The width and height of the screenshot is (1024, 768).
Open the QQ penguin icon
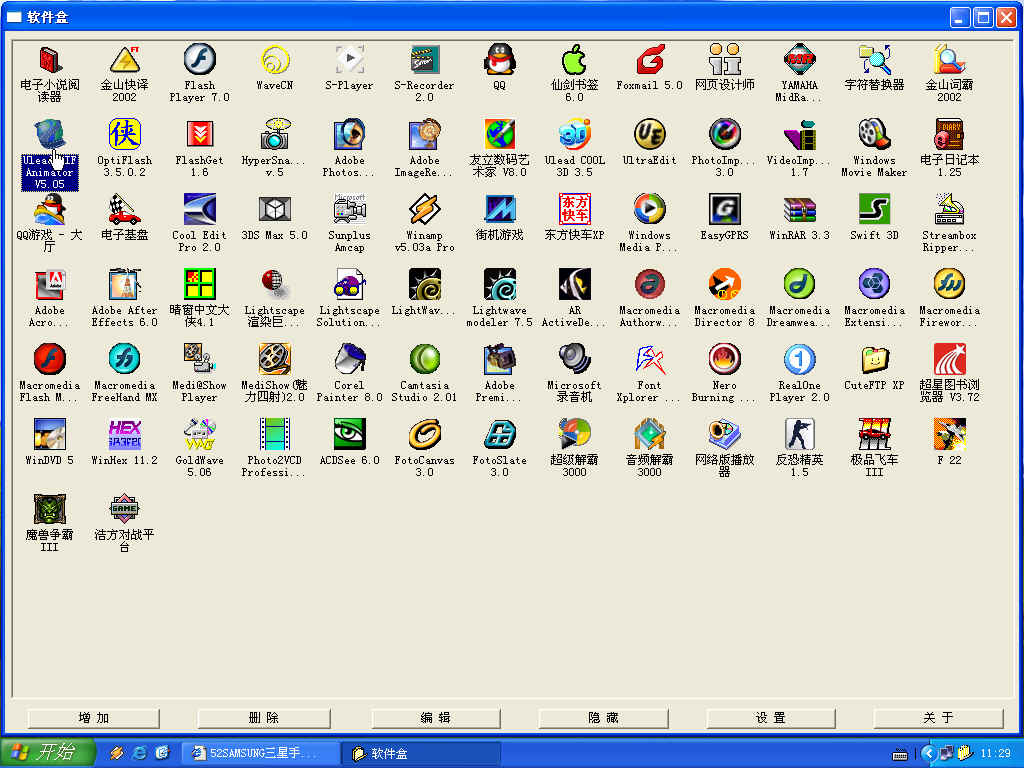coord(499,60)
